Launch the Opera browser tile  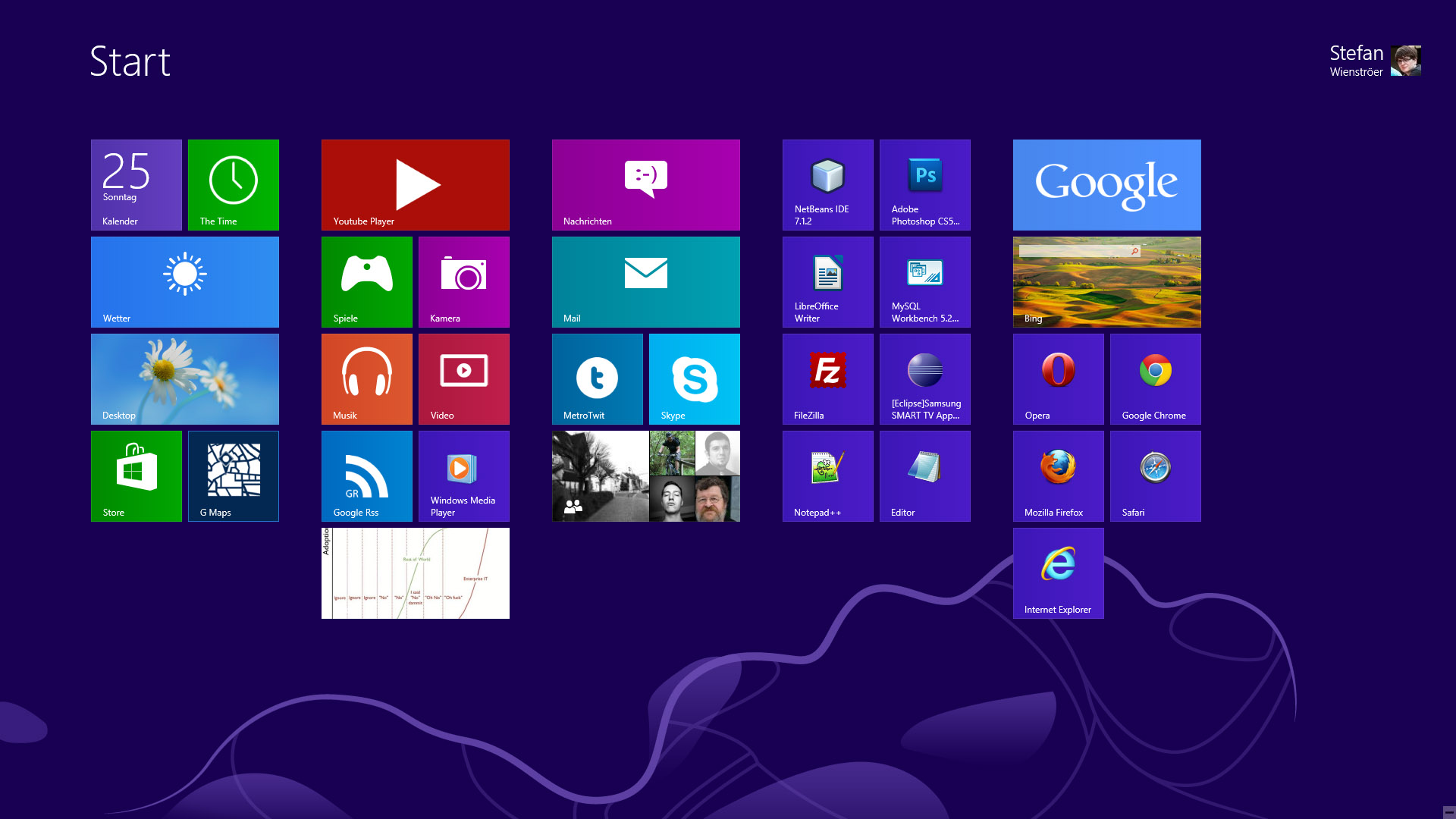(x=1059, y=379)
